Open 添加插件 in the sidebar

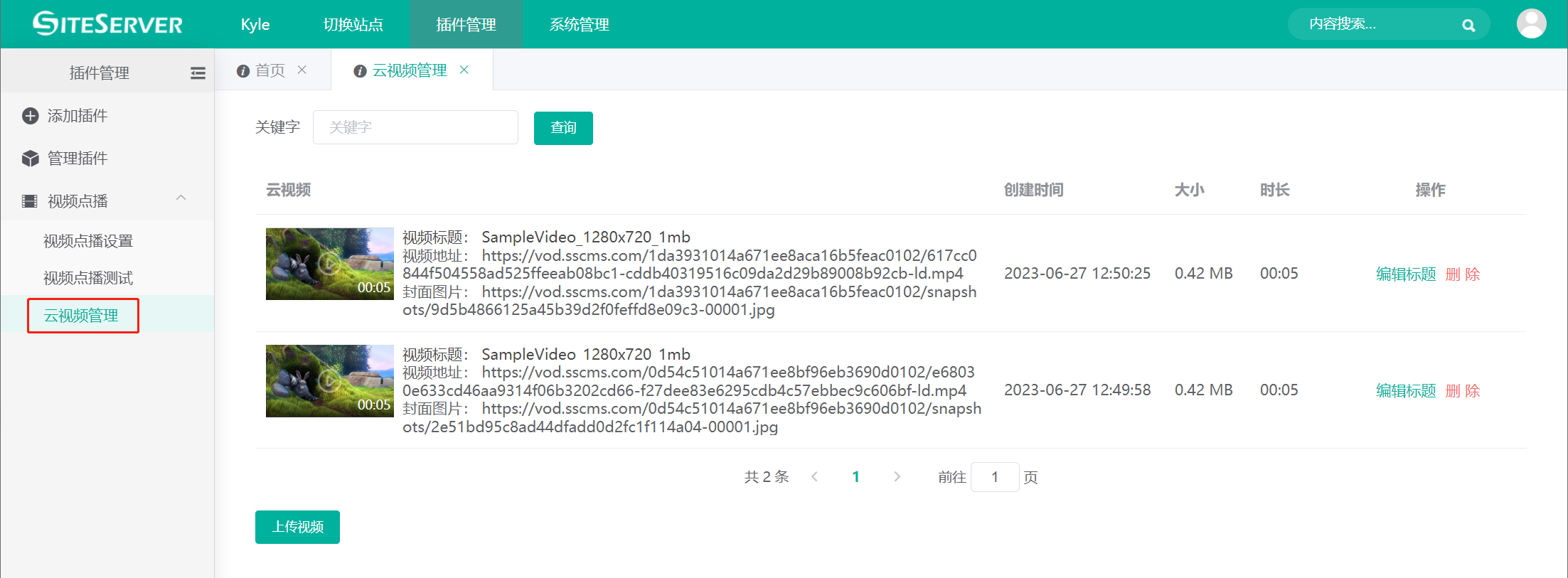tap(77, 116)
